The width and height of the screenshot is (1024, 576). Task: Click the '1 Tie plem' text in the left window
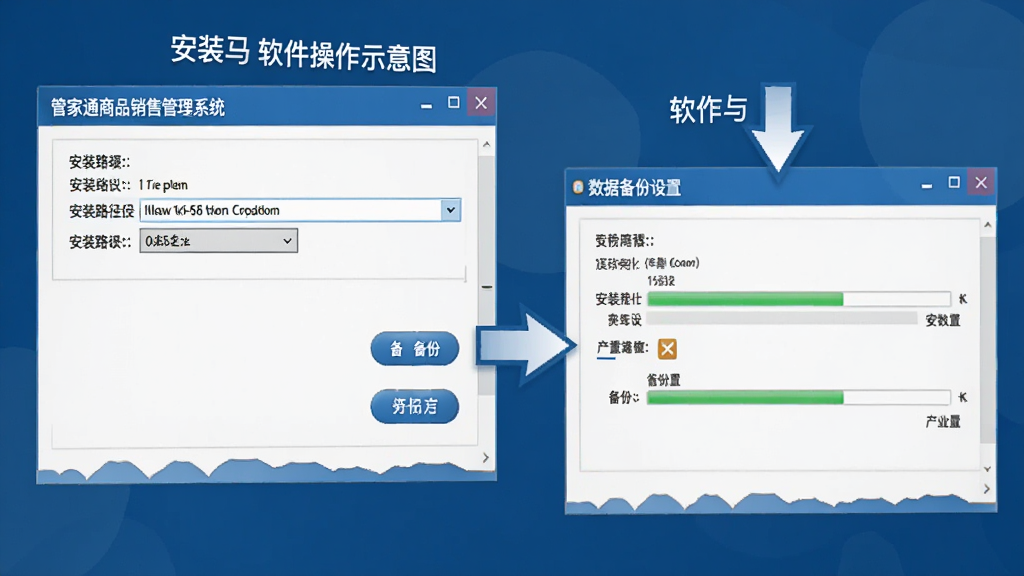click(163, 185)
